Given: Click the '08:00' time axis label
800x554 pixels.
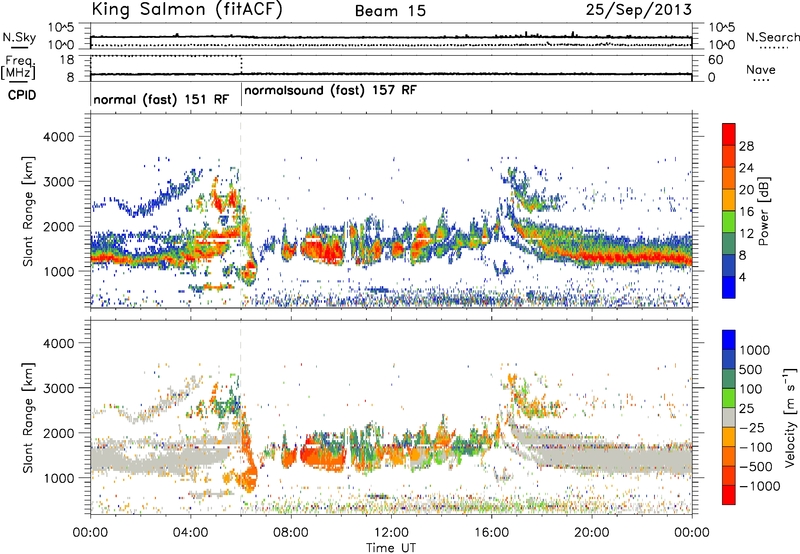Looking at the screenshot, I should (x=290, y=533).
